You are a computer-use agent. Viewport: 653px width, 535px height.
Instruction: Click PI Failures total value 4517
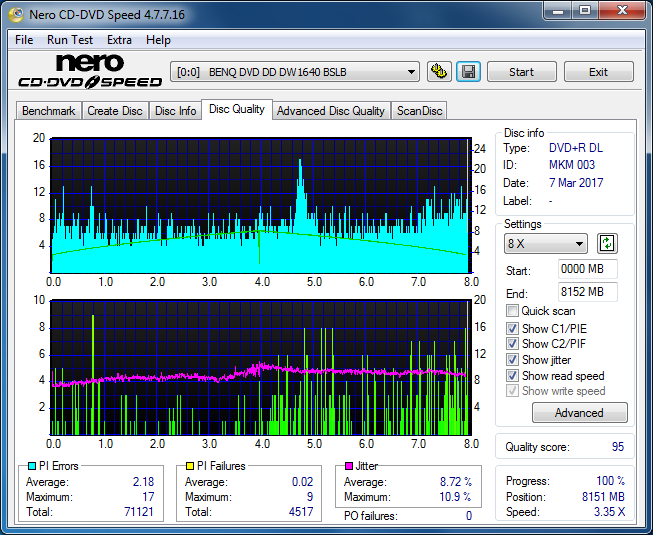click(301, 511)
